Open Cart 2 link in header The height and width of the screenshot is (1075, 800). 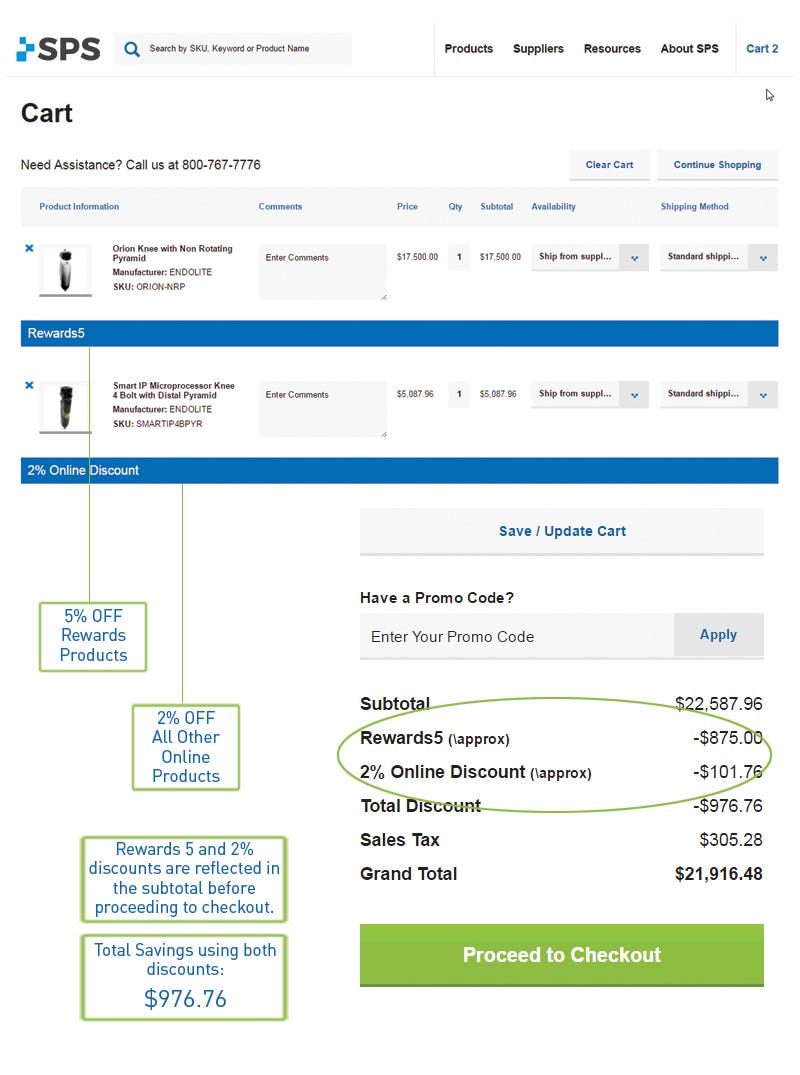pyautogui.click(x=762, y=49)
